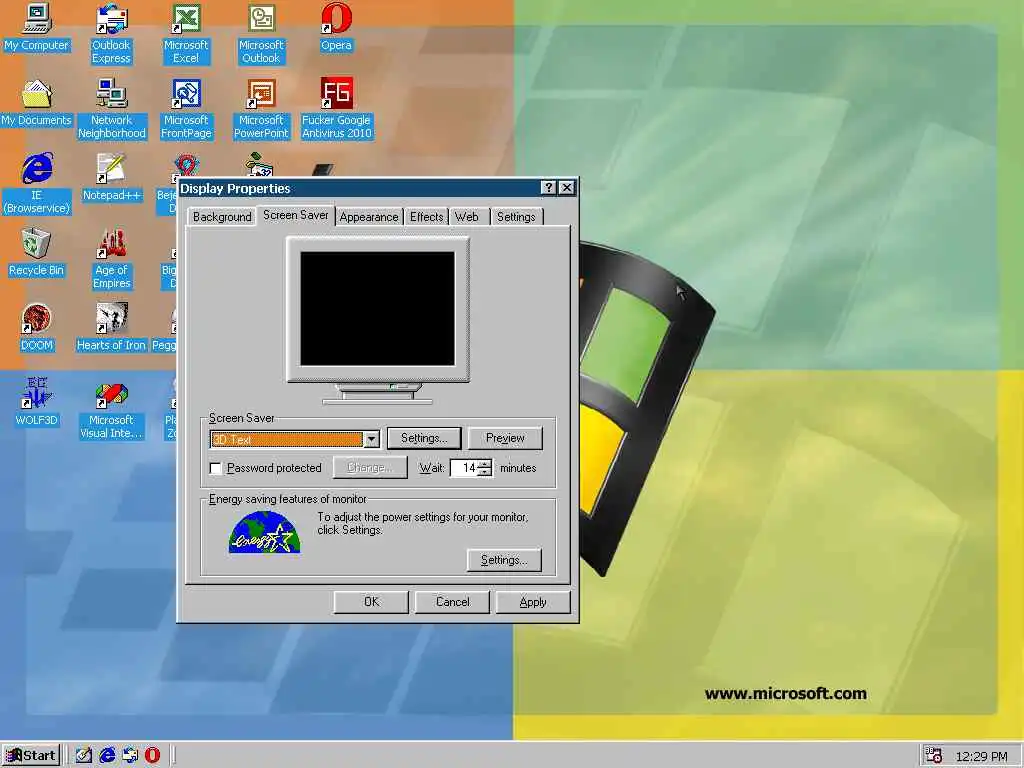Switch to the Background tab
Screen dimensions: 1024x768
[222, 217]
